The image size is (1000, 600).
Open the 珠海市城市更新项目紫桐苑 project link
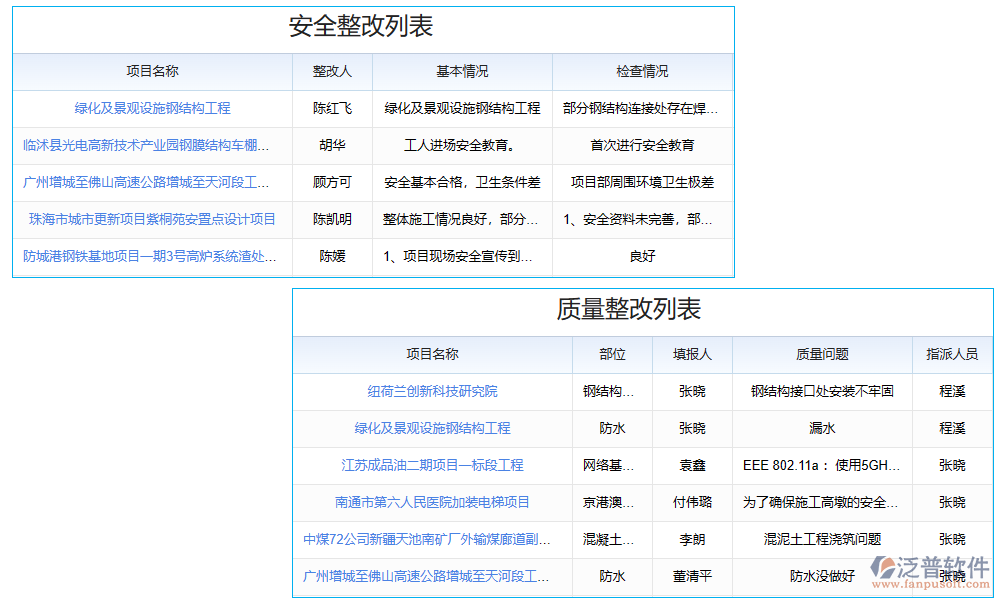coord(151,219)
